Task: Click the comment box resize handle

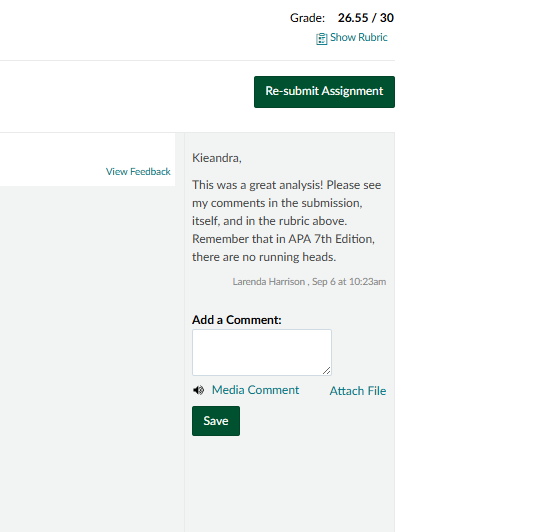Action: 326,371
